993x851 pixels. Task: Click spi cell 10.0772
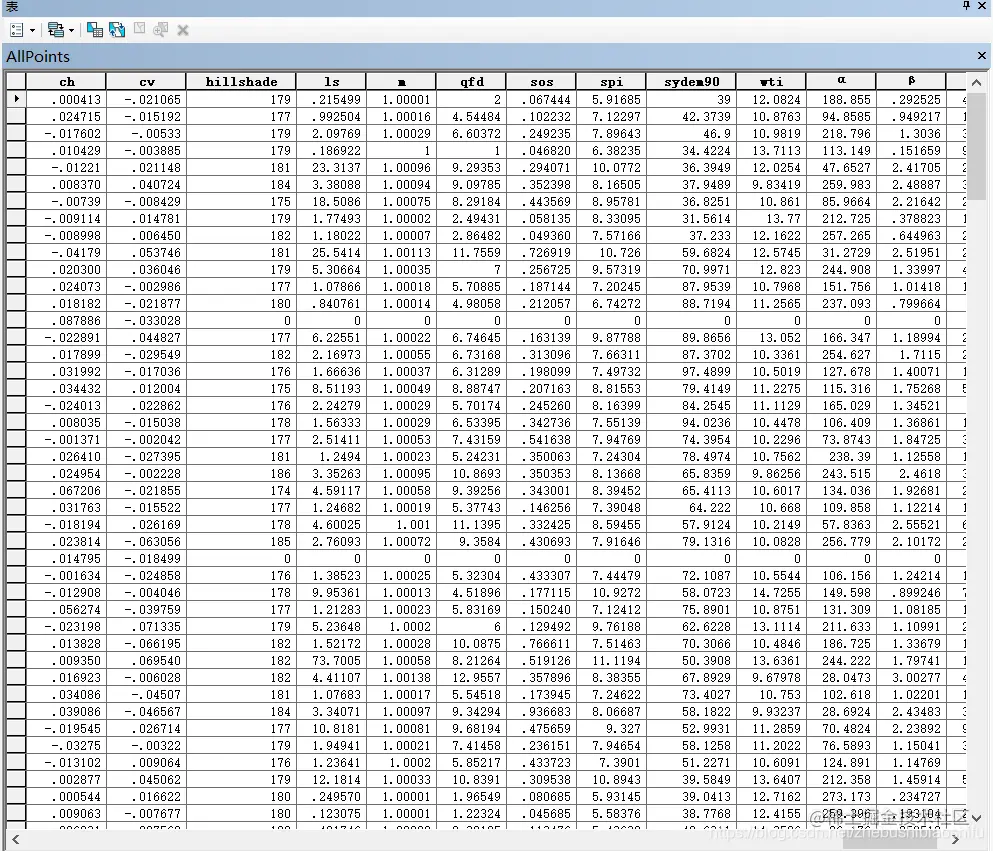coord(610,167)
